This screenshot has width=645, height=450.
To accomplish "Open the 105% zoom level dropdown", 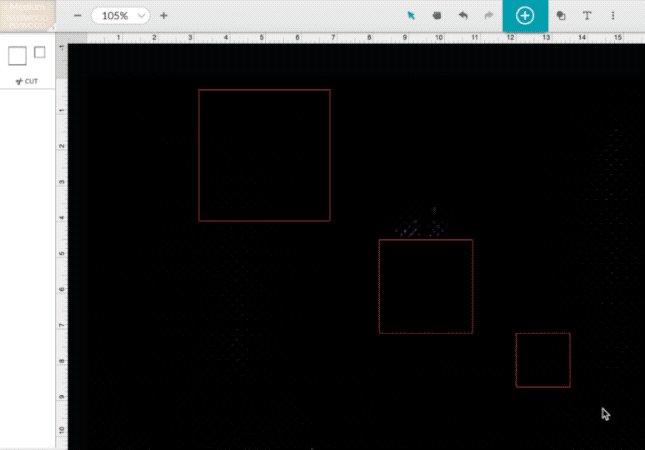I will coord(121,16).
